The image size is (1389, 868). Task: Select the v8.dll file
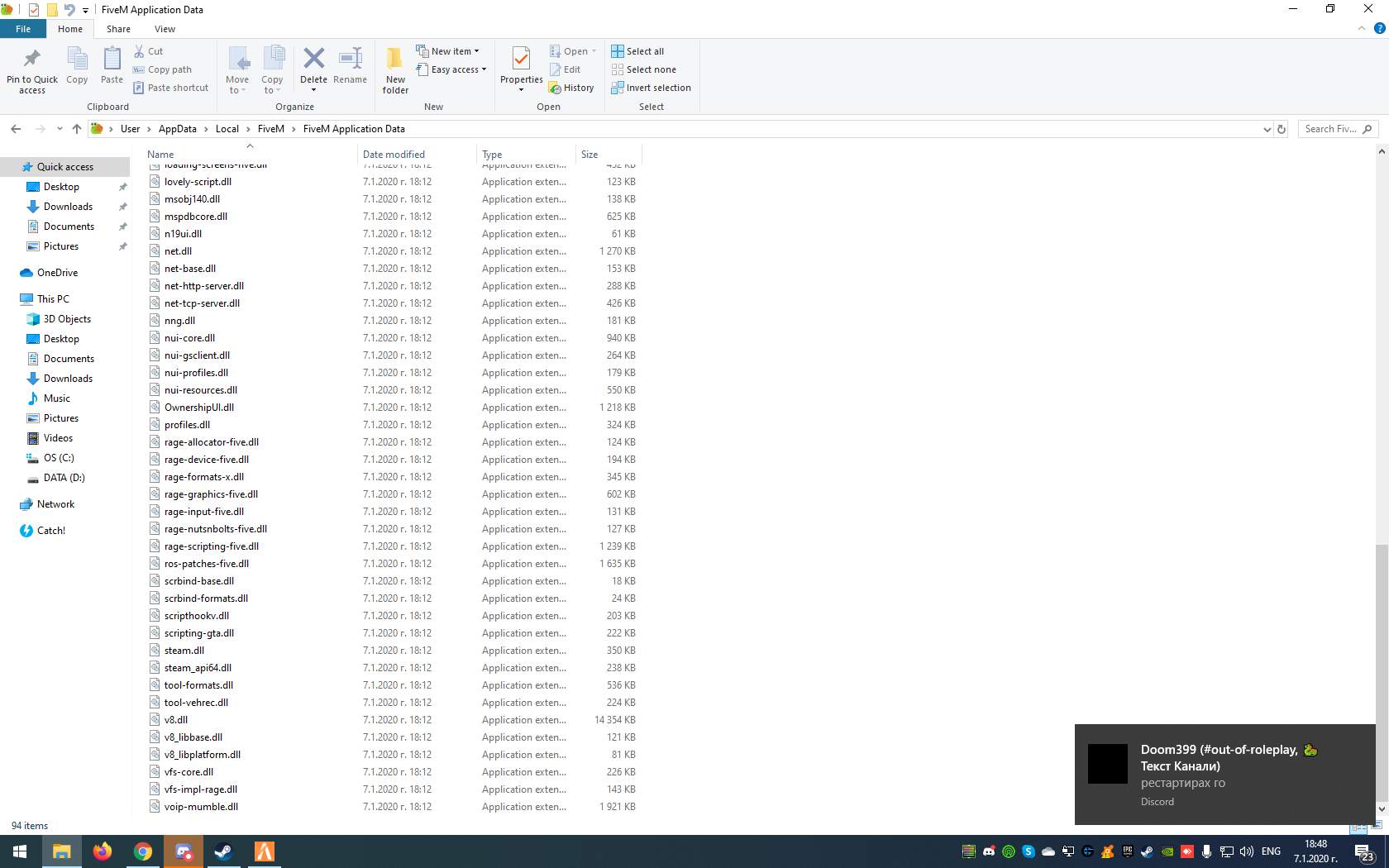tap(176, 720)
